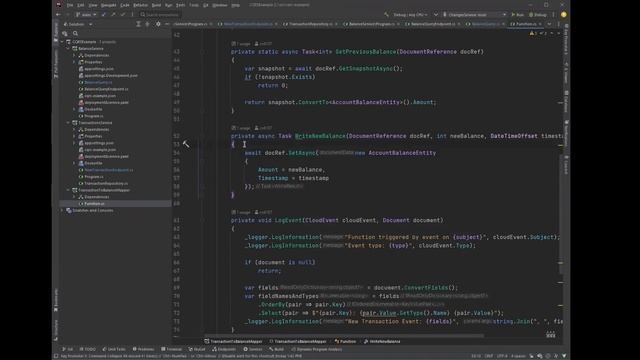
Task: Open the Git menu
Action: (x=206, y=5)
